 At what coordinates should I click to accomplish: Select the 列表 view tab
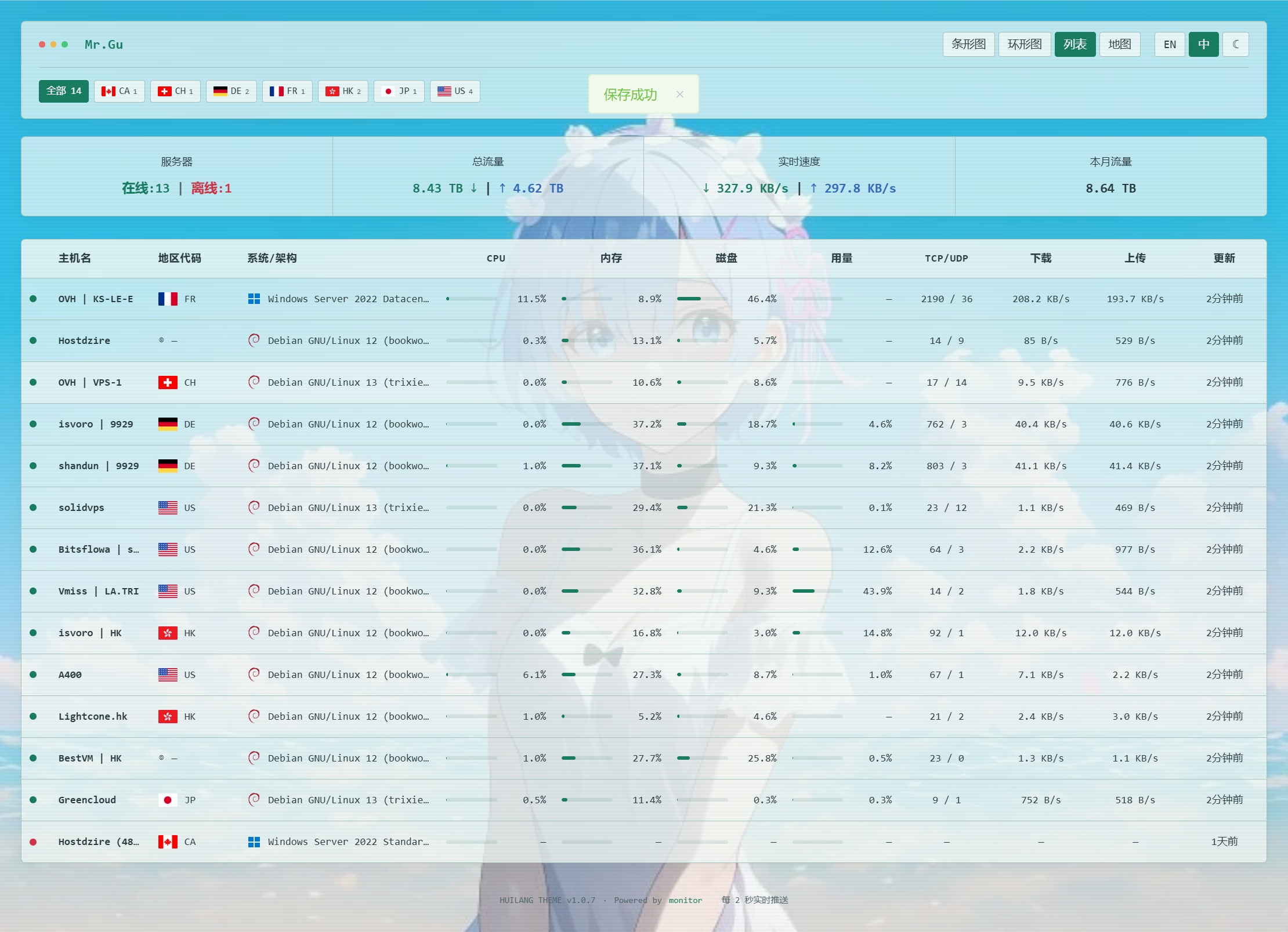pos(1075,44)
